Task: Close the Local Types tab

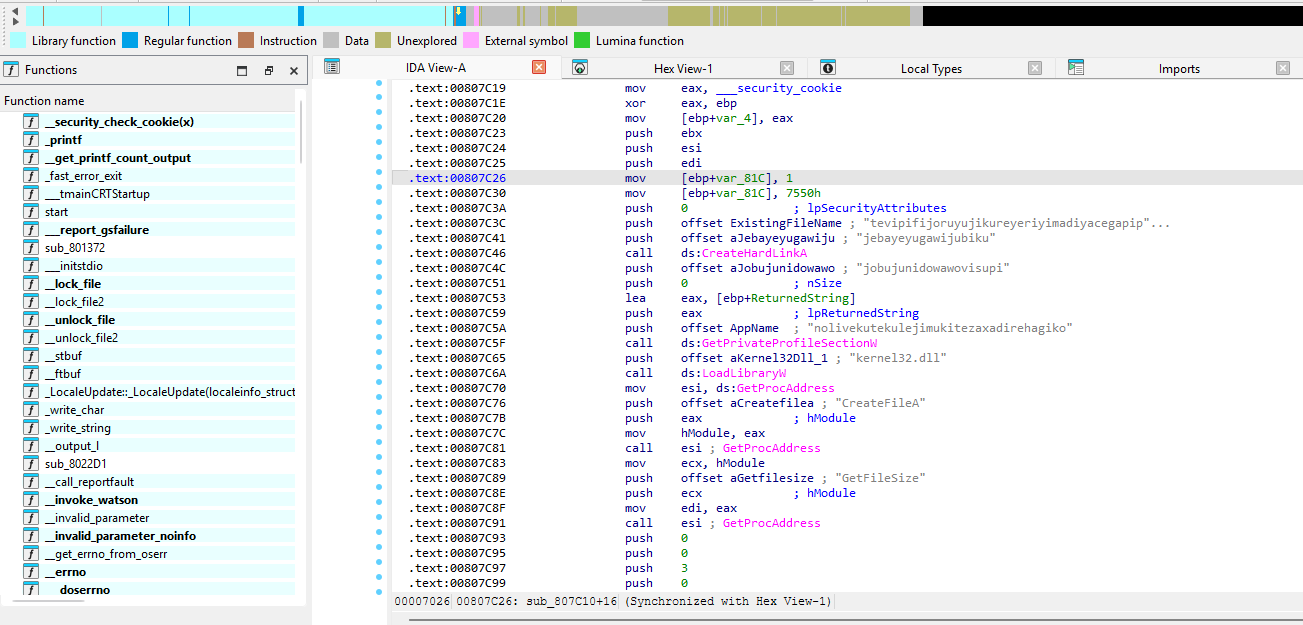Action: (1035, 68)
